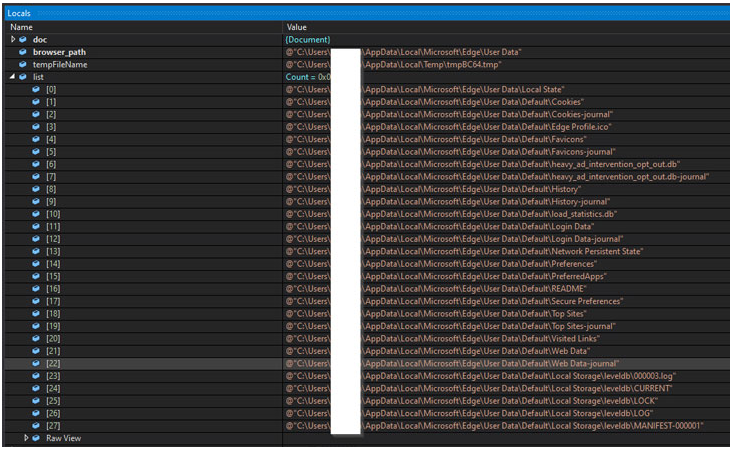Viewport: 734px width, 452px height.
Task: Select the Network Persistent State value
Action: 465,251
